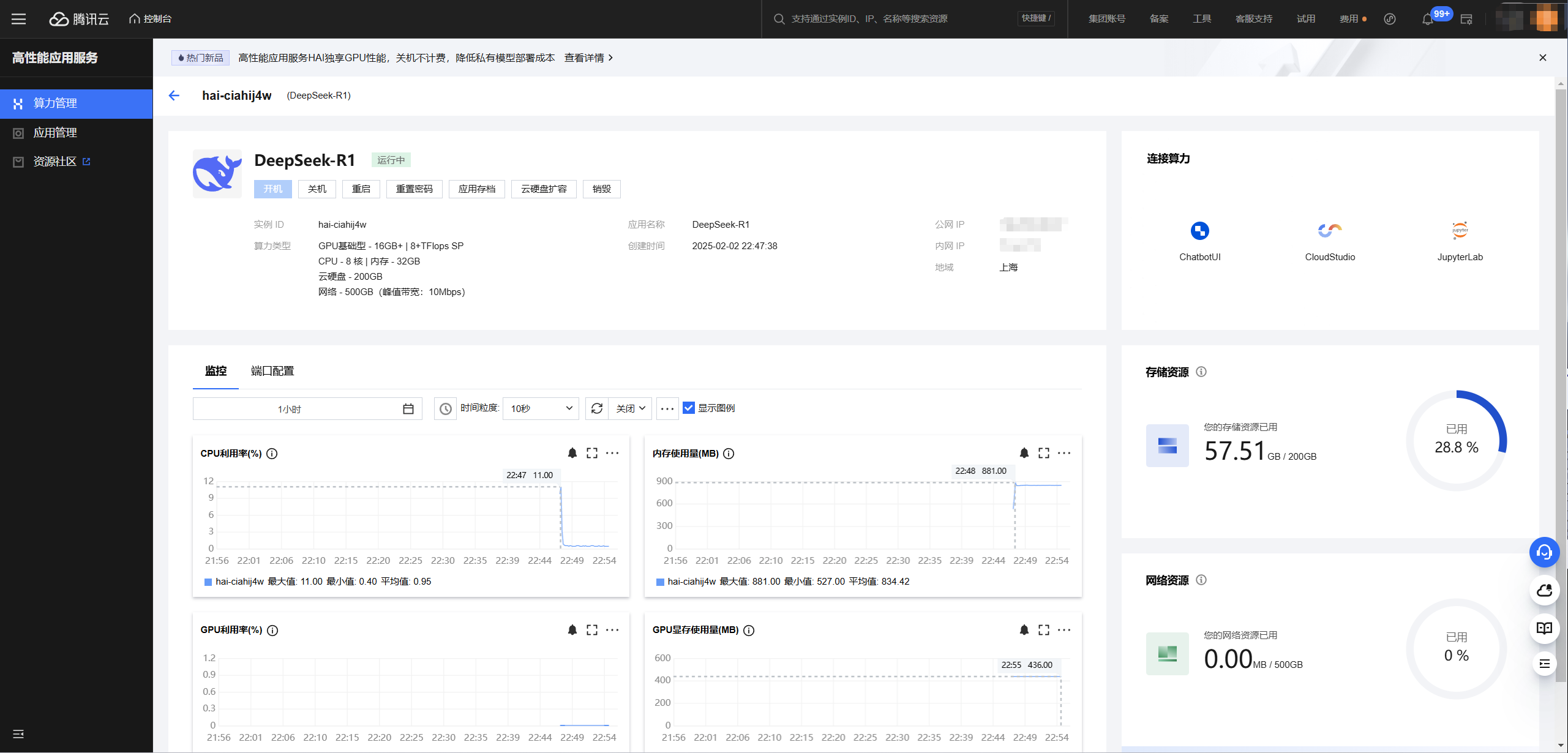
Task: Toggle the 显示图例 checkbox
Action: [x=689, y=408]
